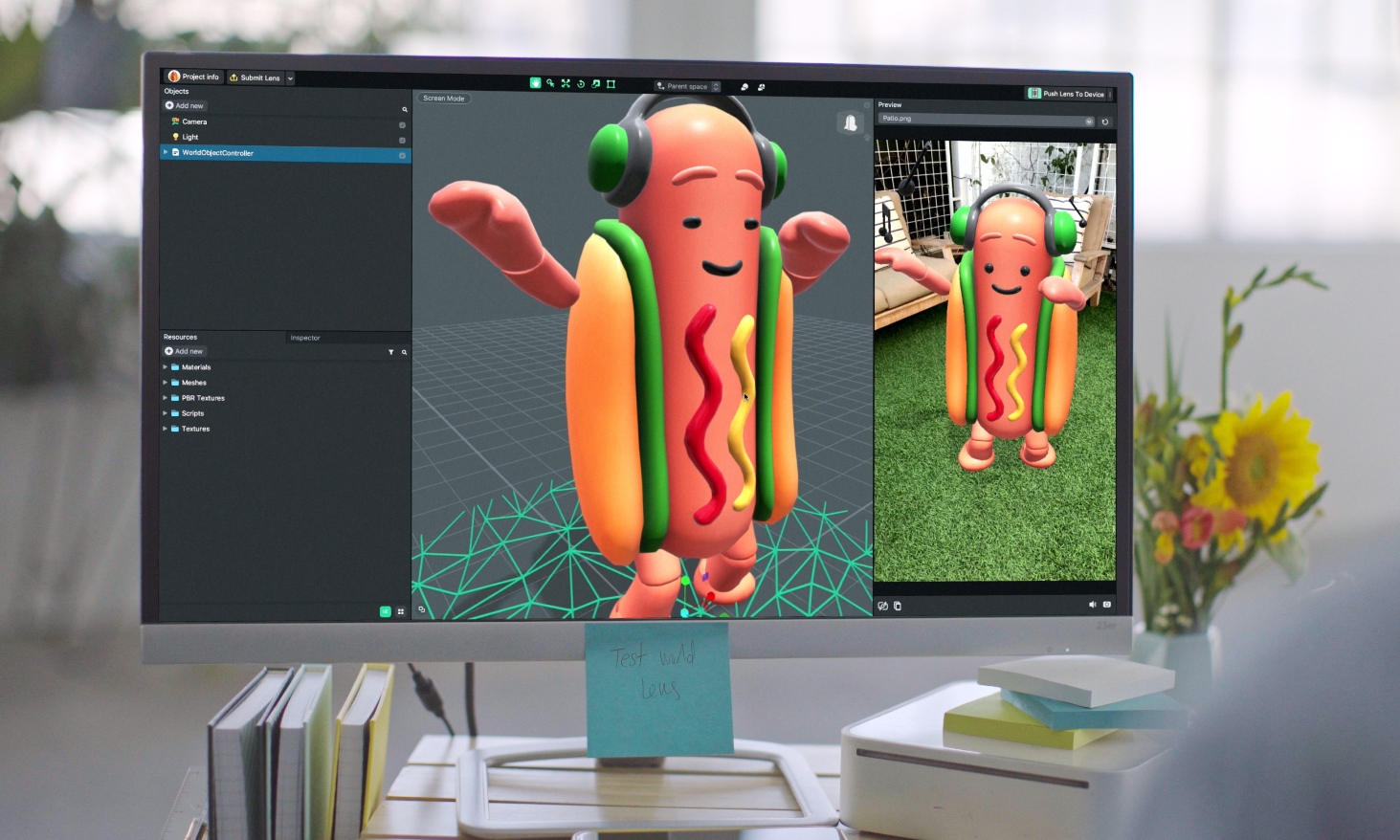Select the PBR Textures folder label

coord(203,398)
